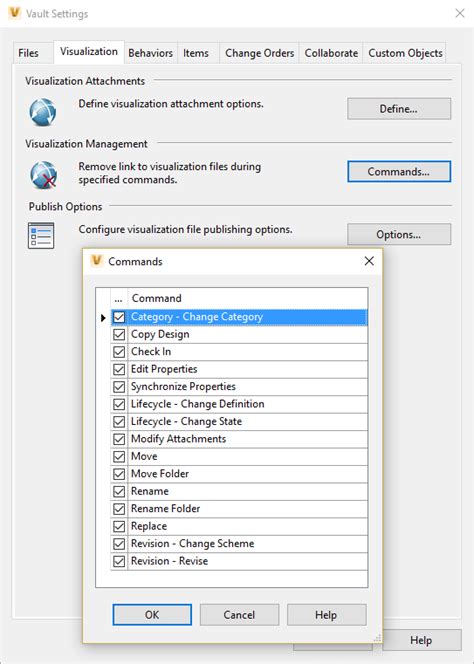The width and height of the screenshot is (474, 664).
Task: Click the '...' column header
Action: click(x=119, y=298)
